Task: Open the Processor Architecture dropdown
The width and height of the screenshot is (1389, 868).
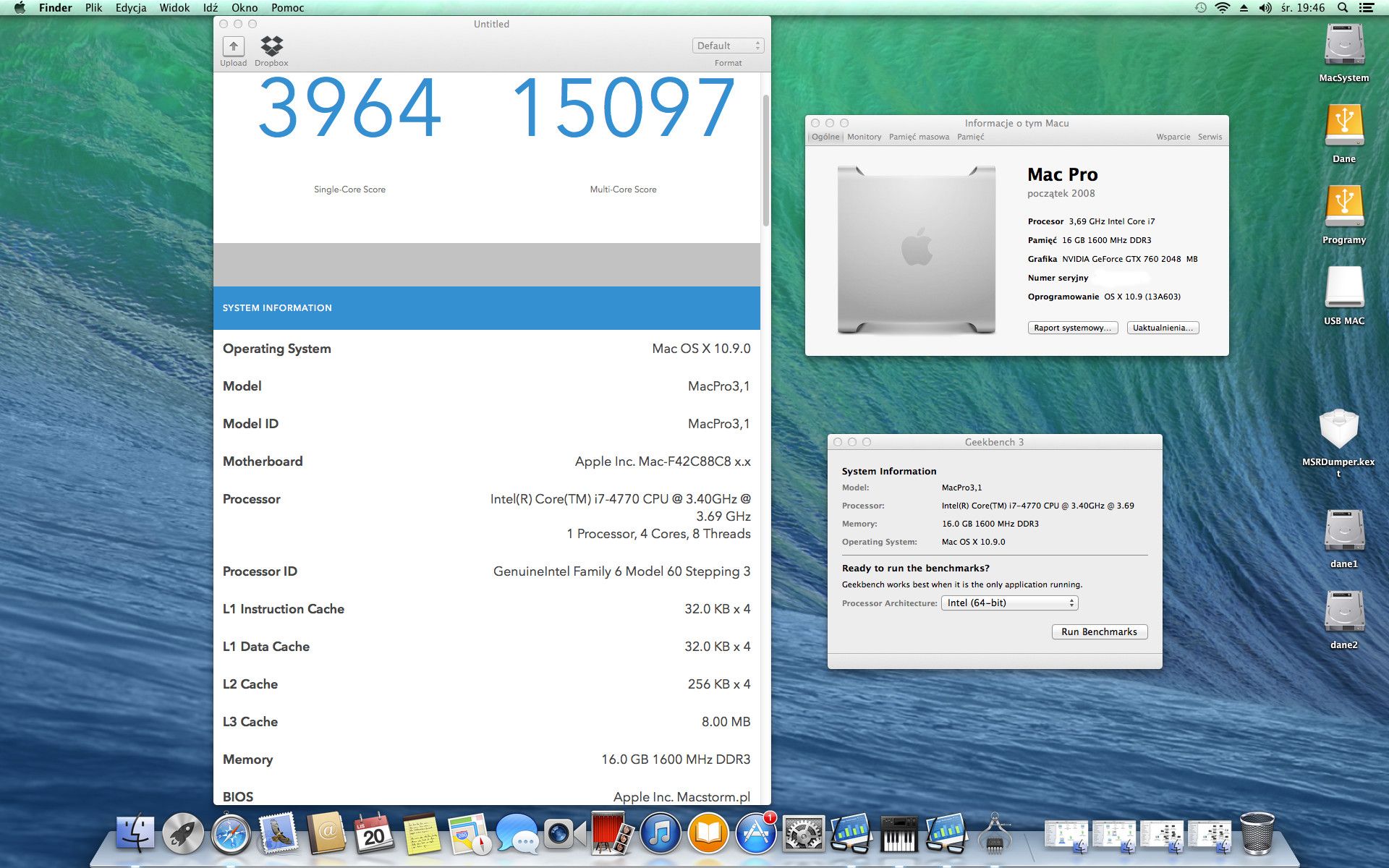Action: point(1009,603)
